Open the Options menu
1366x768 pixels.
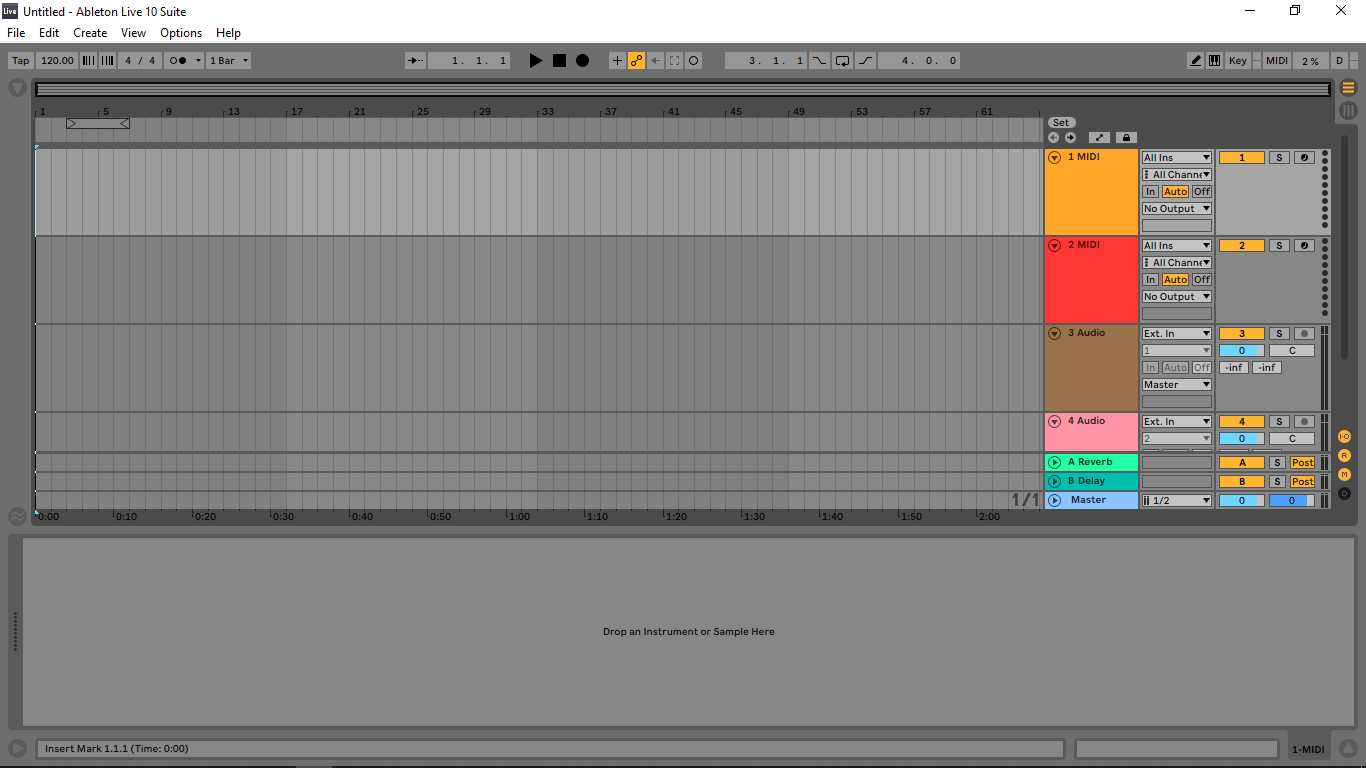181,33
